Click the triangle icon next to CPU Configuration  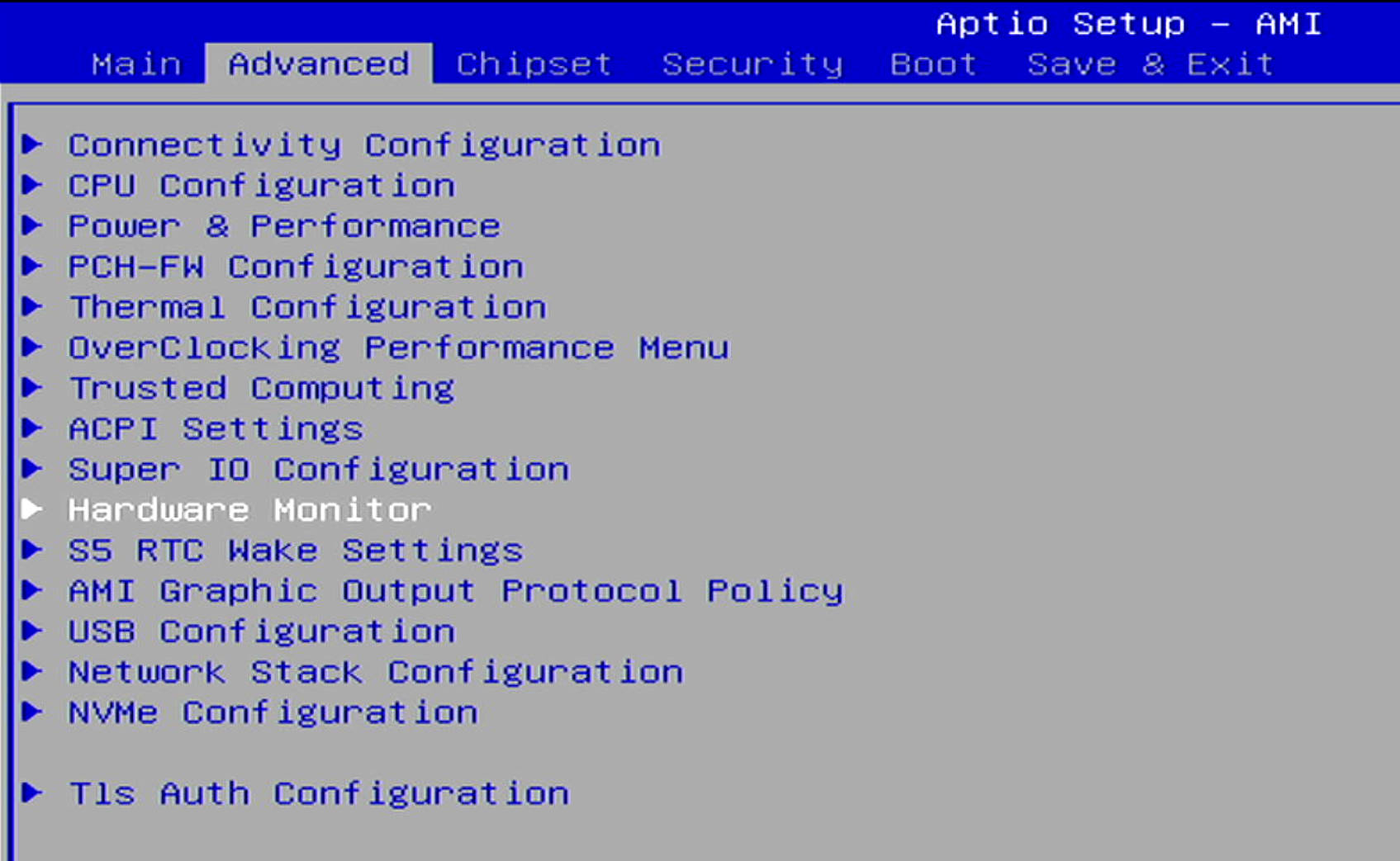point(32,184)
